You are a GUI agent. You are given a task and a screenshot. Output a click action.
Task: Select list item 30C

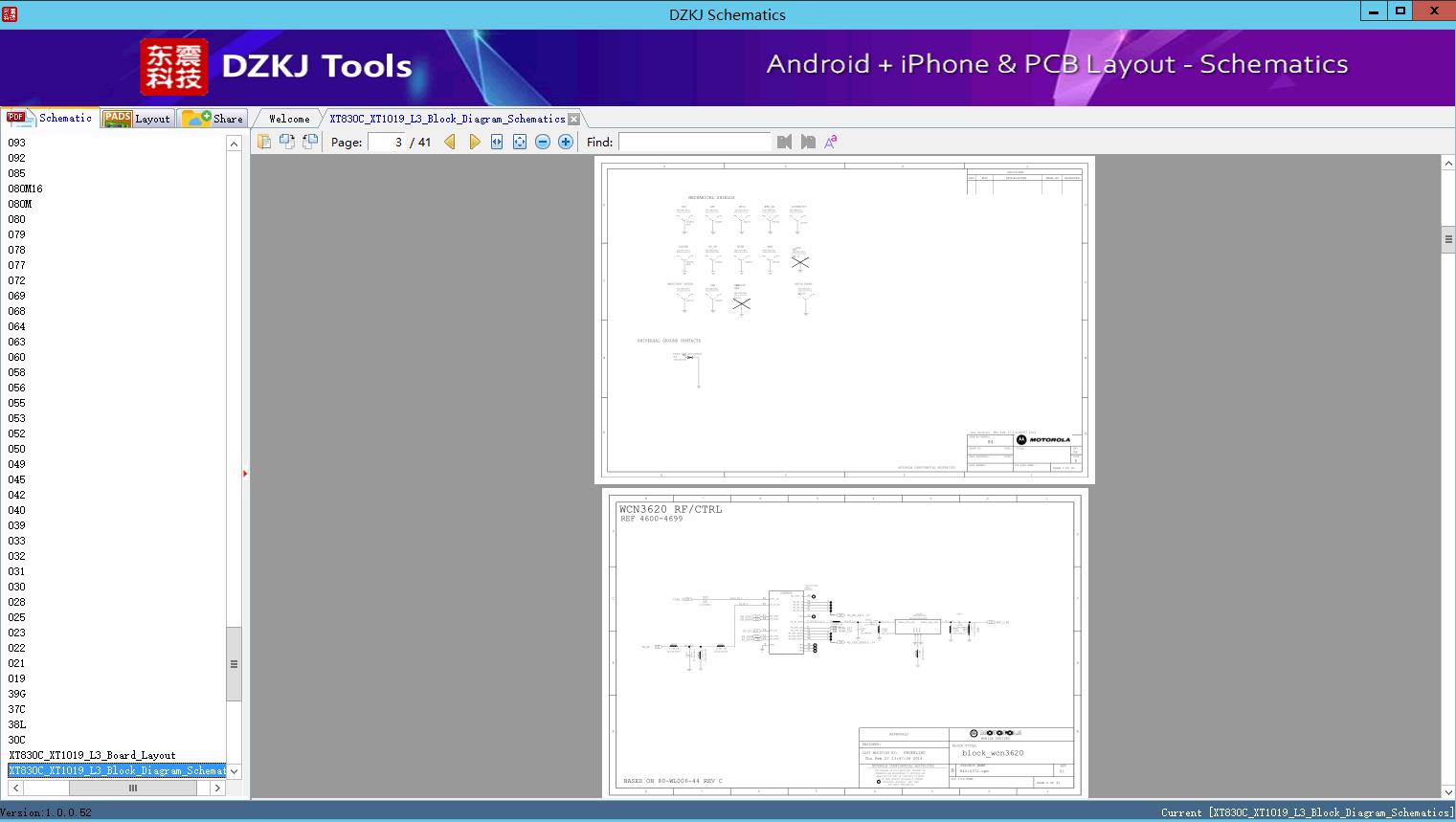[17, 740]
